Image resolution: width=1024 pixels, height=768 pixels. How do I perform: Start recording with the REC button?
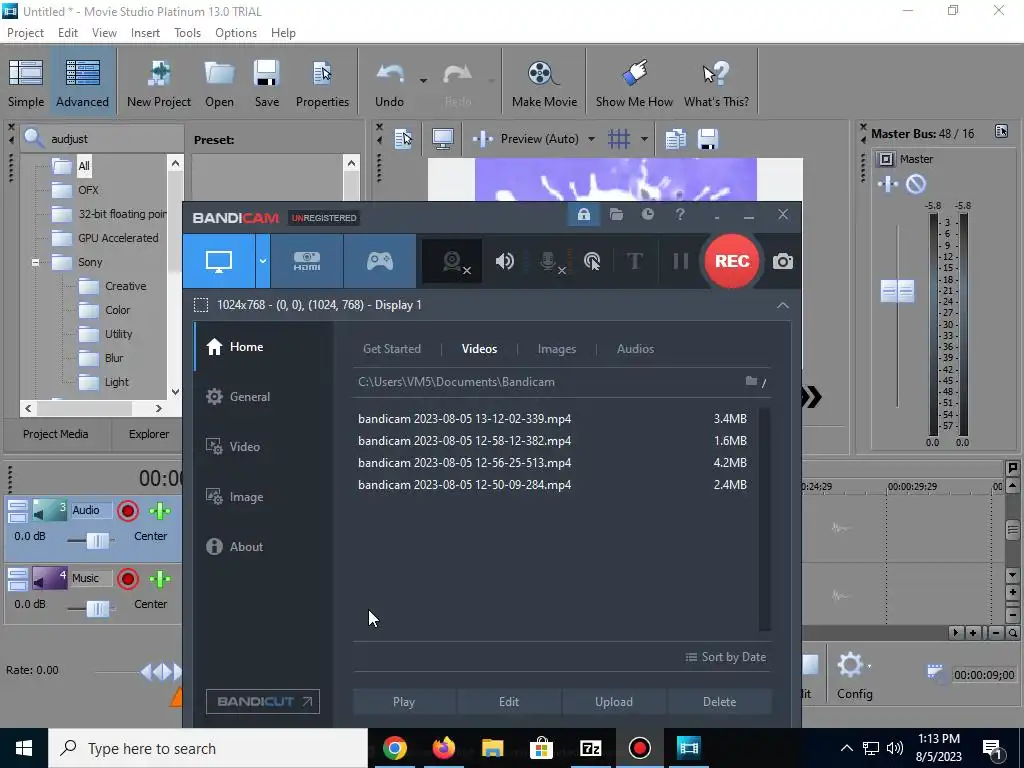pyautogui.click(x=732, y=261)
